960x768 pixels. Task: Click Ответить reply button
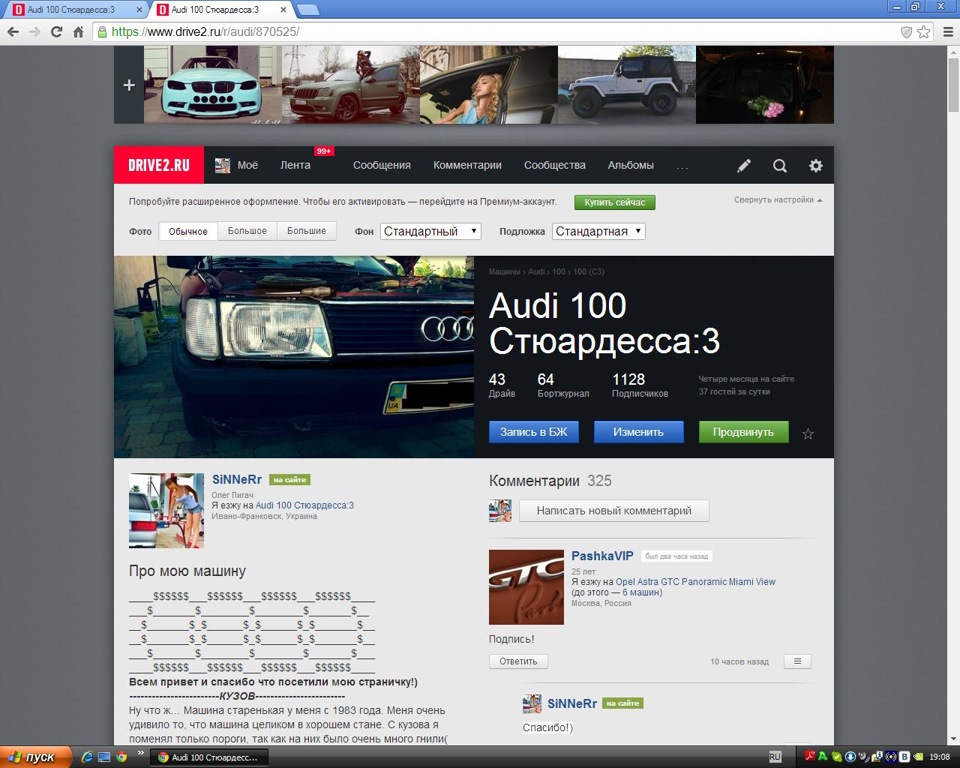tap(518, 661)
